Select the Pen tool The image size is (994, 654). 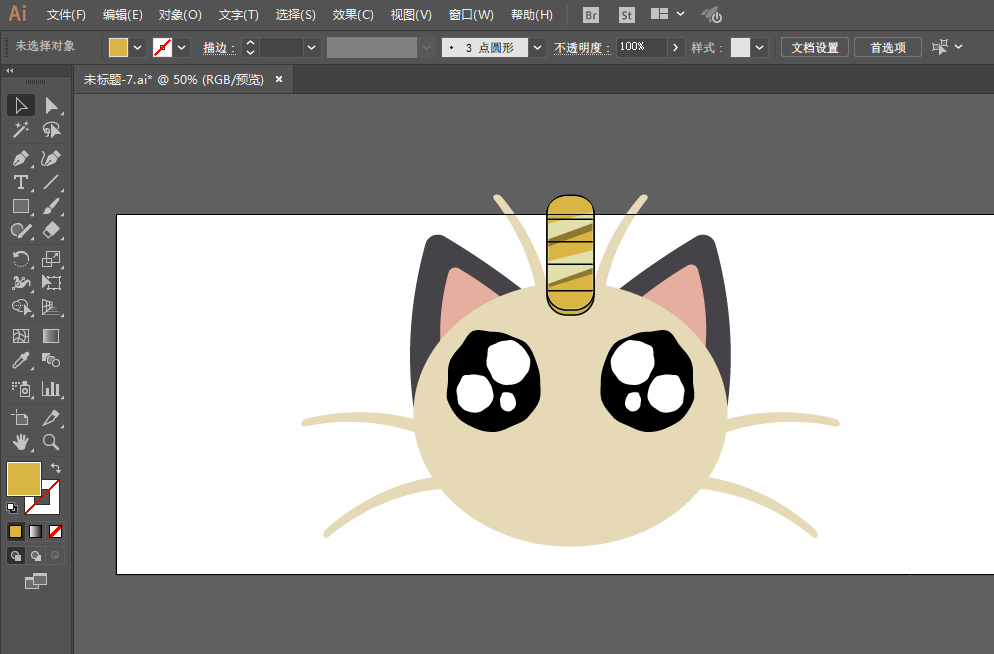(21, 158)
